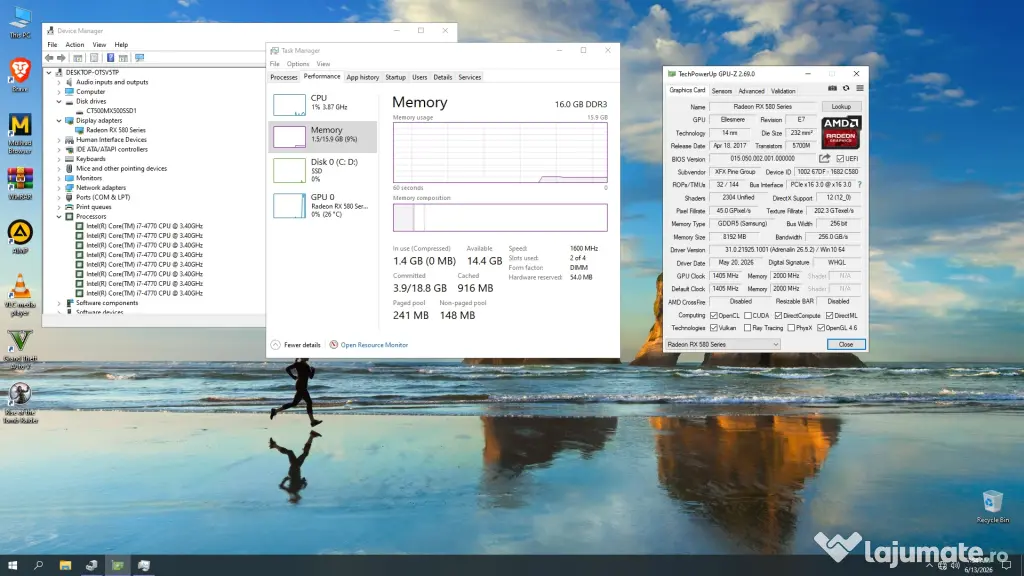Click the GPU-Z screenshot camera icon
The height and width of the screenshot is (576, 1024).
pos(832,88)
